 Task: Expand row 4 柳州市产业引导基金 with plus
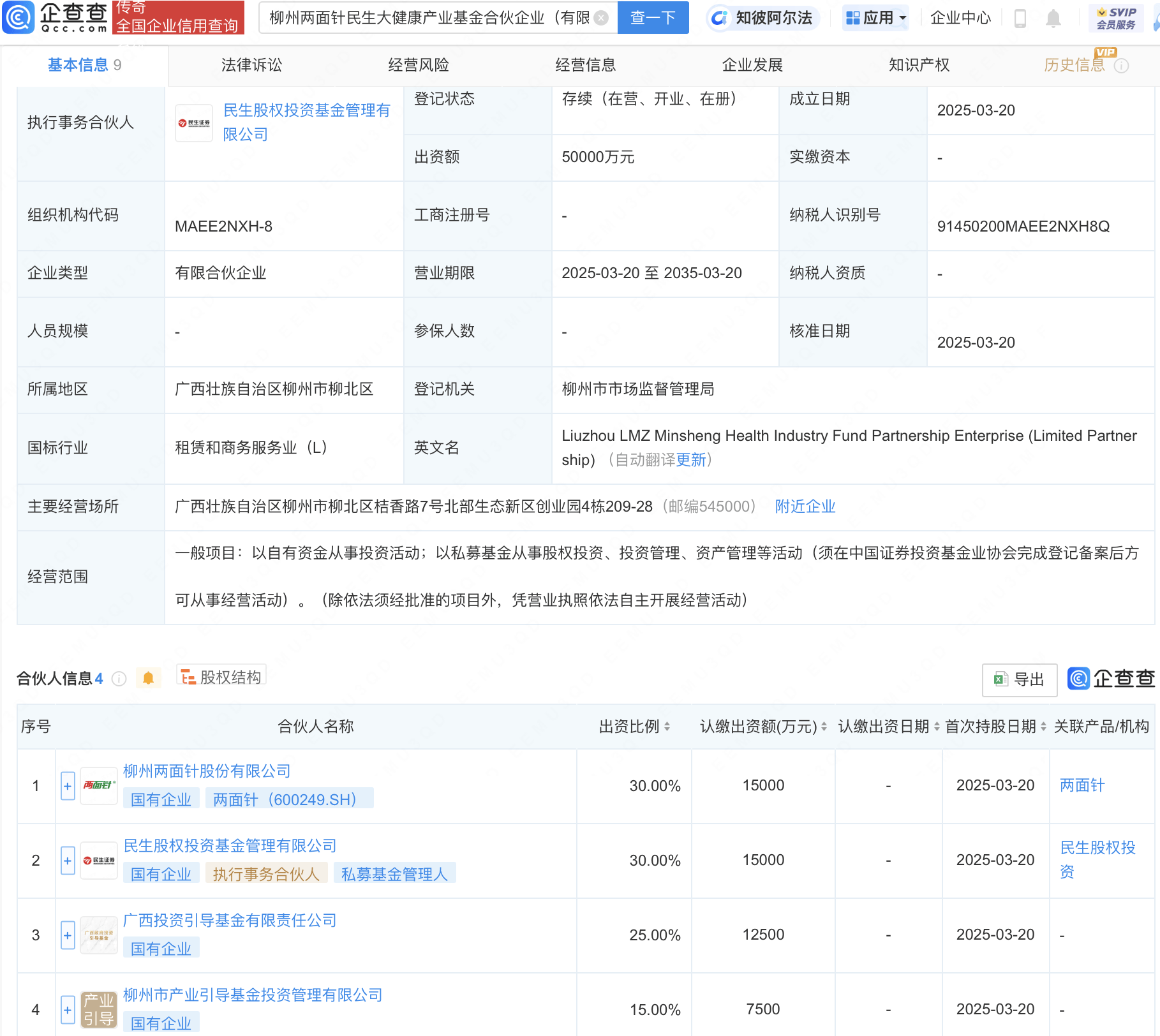click(x=68, y=1010)
